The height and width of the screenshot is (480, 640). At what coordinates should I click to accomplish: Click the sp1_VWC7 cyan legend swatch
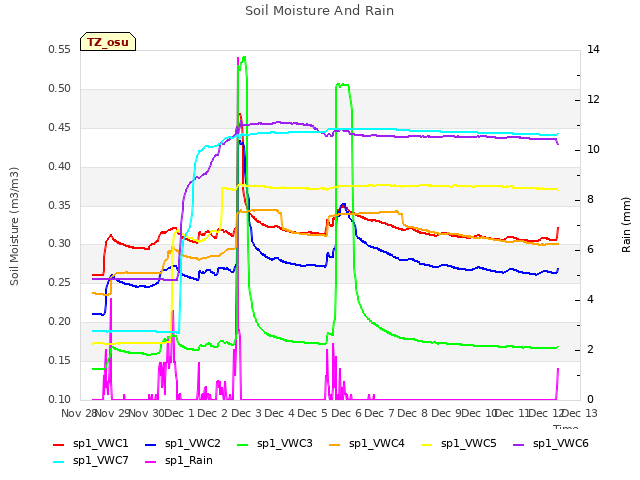(x=58, y=462)
